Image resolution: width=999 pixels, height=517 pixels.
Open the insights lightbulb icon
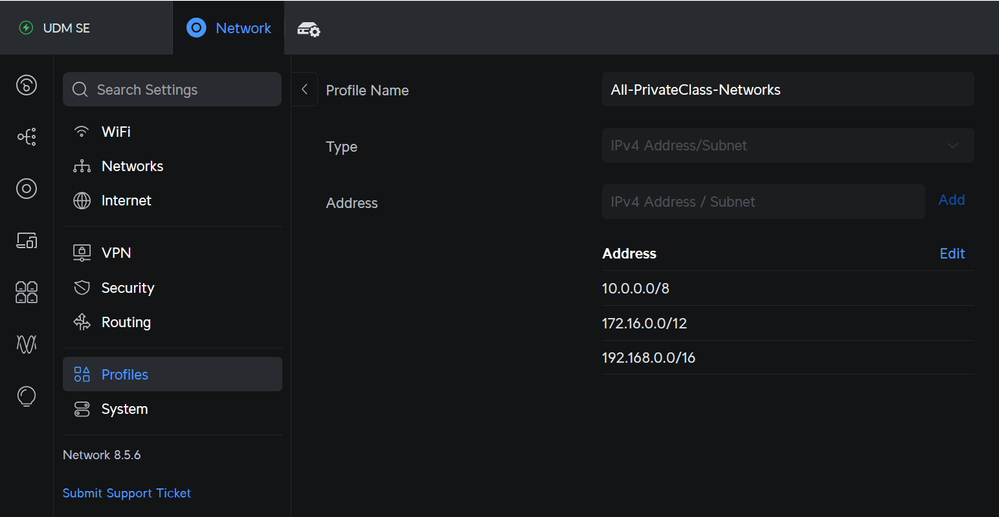point(27,396)
